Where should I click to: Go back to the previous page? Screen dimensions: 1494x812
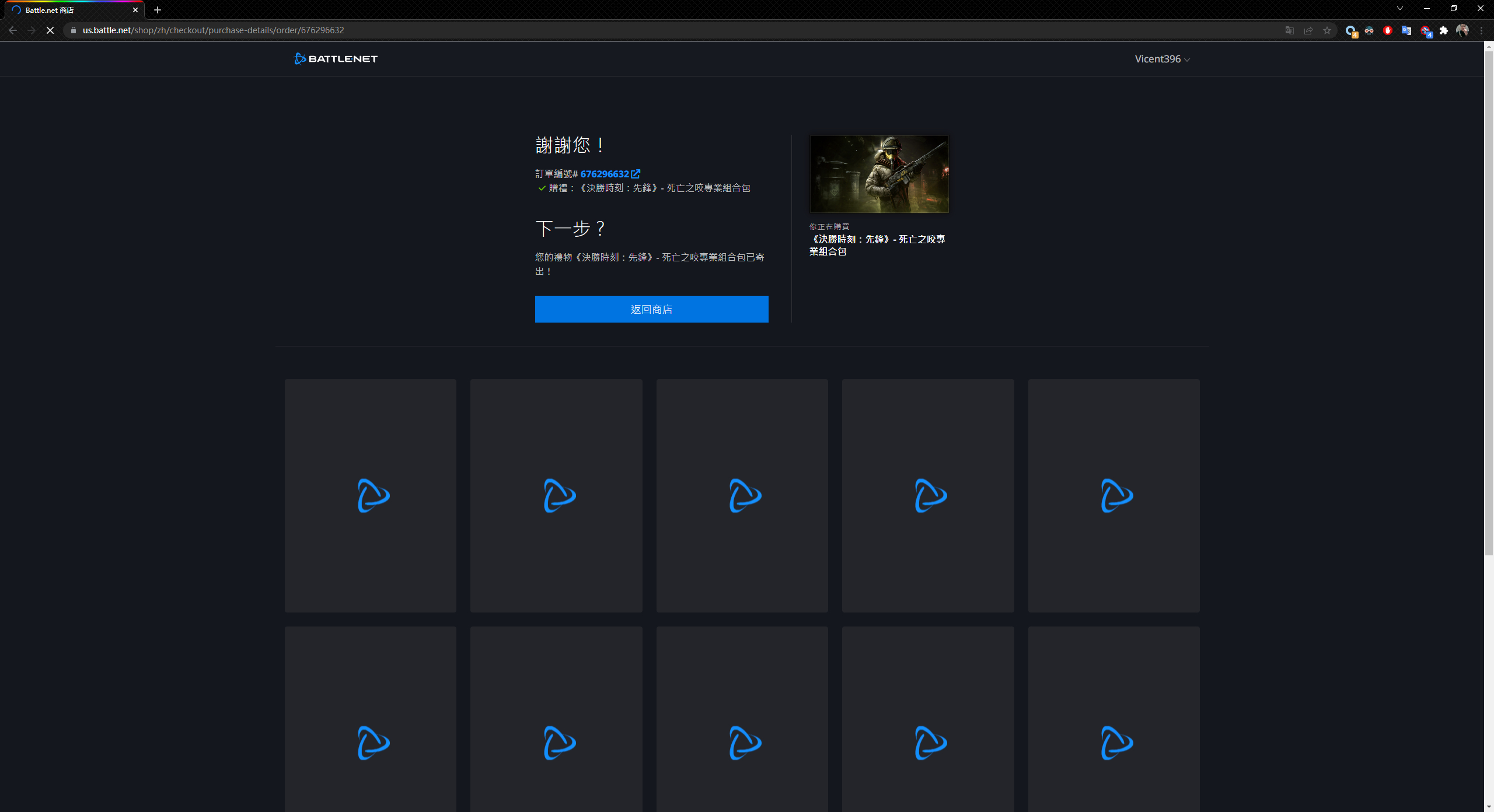pyautogui.click(x=13, y=30)
